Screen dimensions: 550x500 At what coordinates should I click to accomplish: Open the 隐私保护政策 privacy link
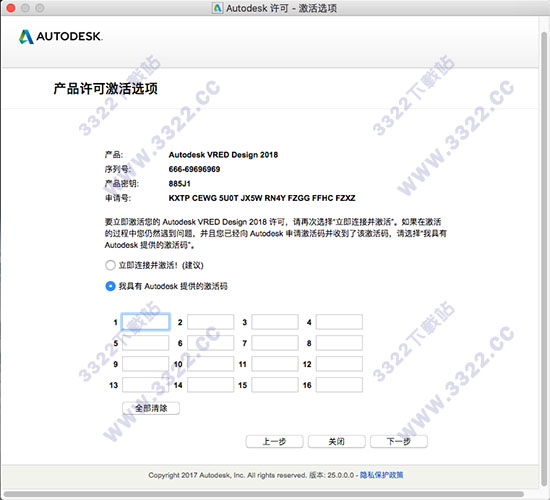[x=382, y=475]
